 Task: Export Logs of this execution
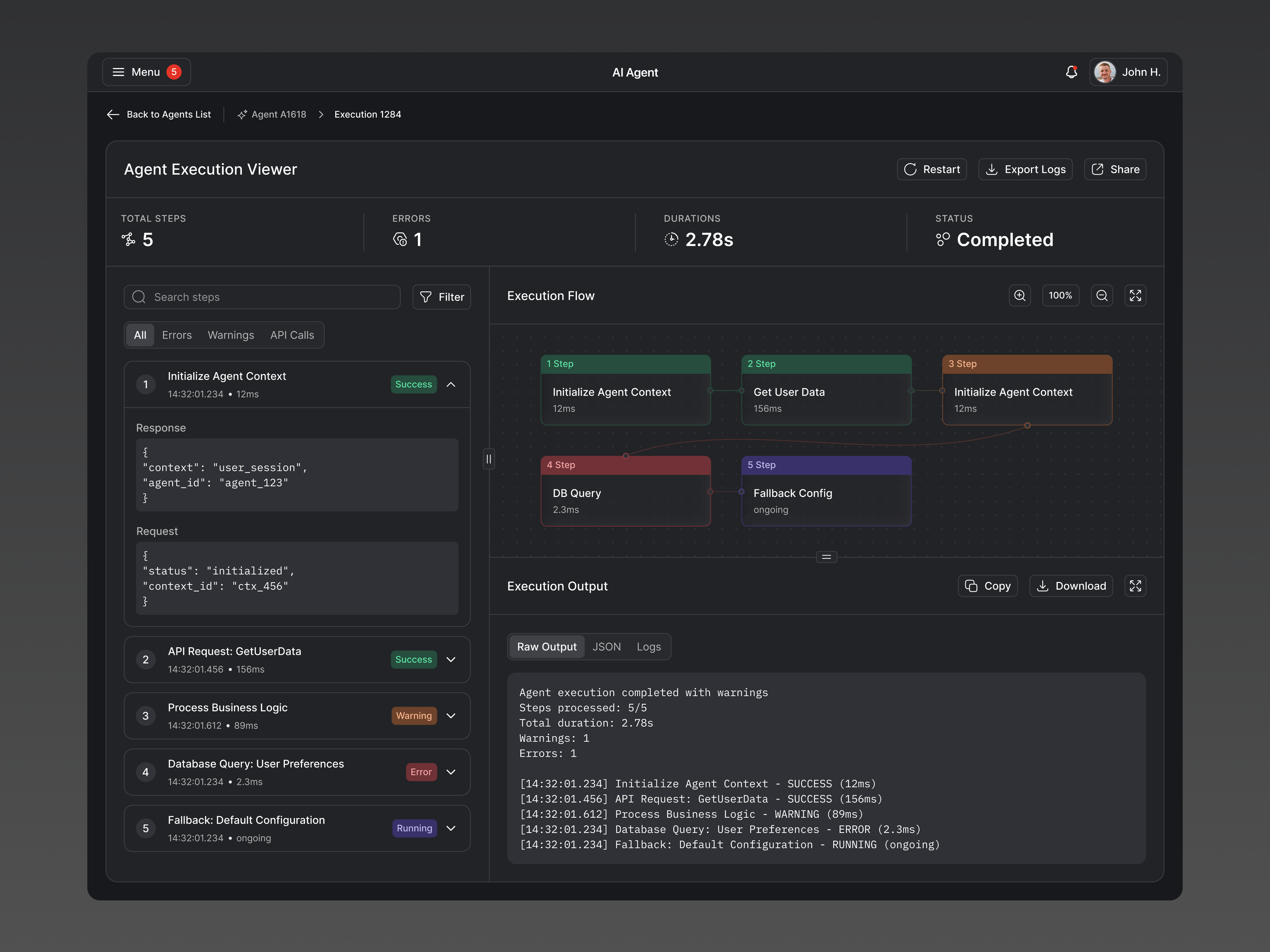click(1025, 169)
